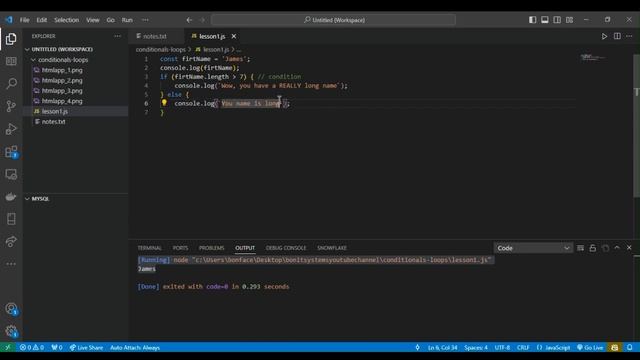Screen dimensions: 640x360
Task: Go back in navigation history
Action: pyautogui.click(x=189, y=20)
